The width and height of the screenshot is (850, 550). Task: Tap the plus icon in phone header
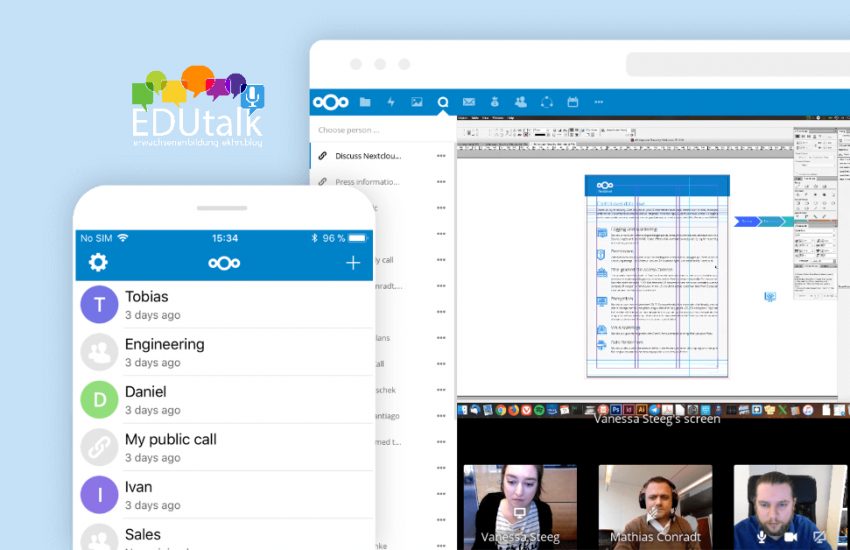click(353, 263)
